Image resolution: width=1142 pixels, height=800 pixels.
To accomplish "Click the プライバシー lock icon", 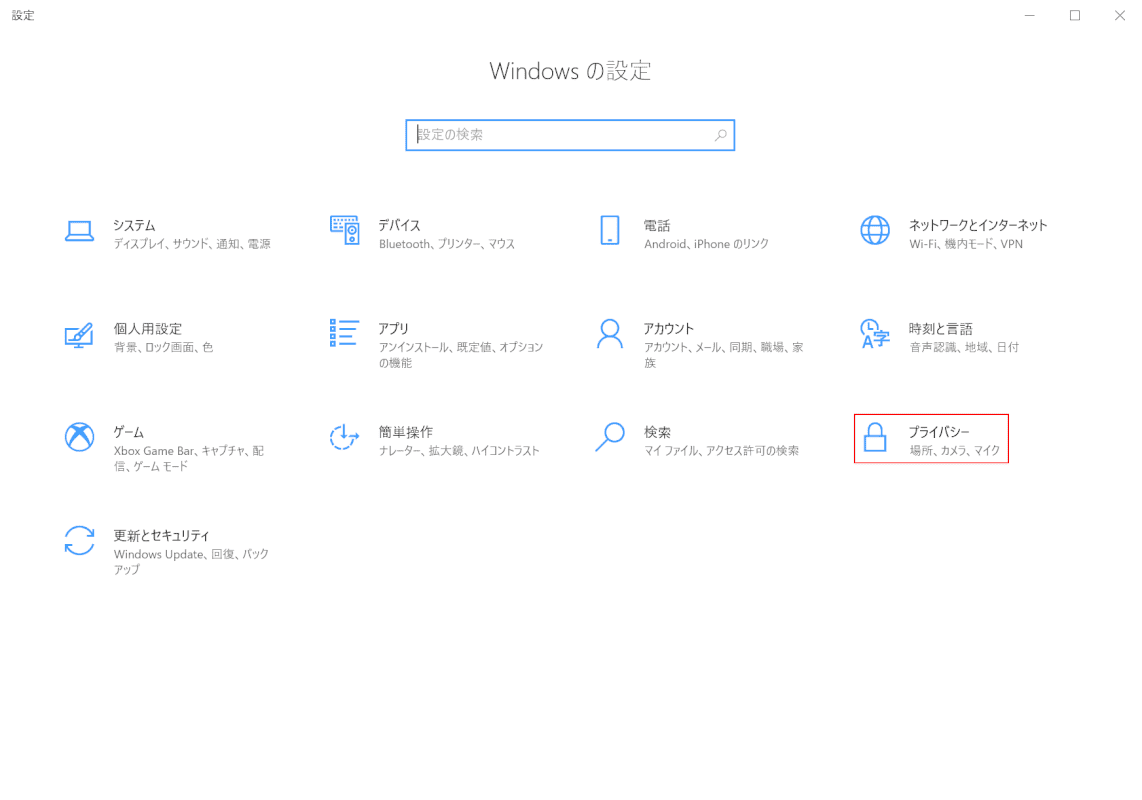I will (875, 437).
